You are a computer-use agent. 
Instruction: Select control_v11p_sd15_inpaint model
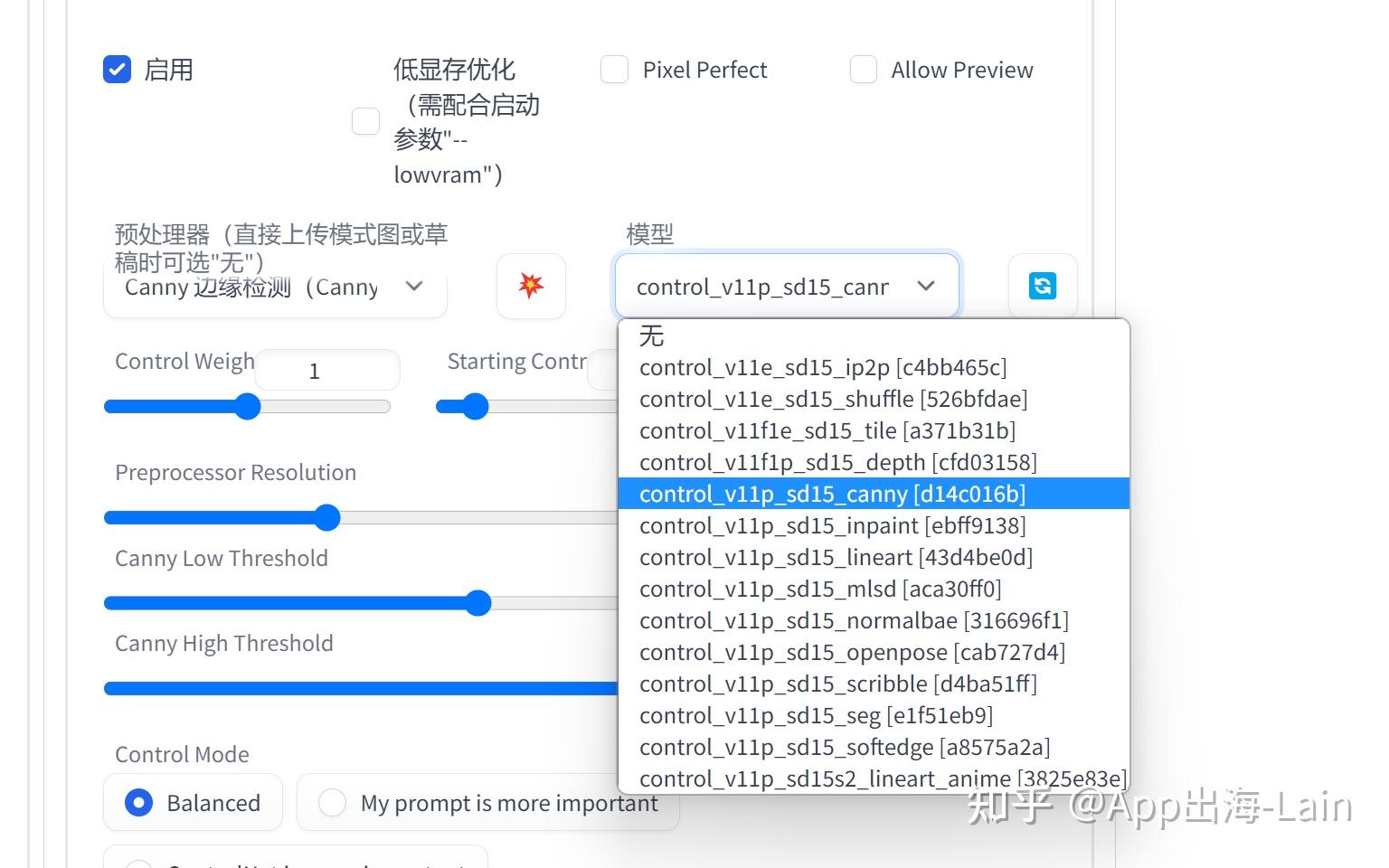832,525
